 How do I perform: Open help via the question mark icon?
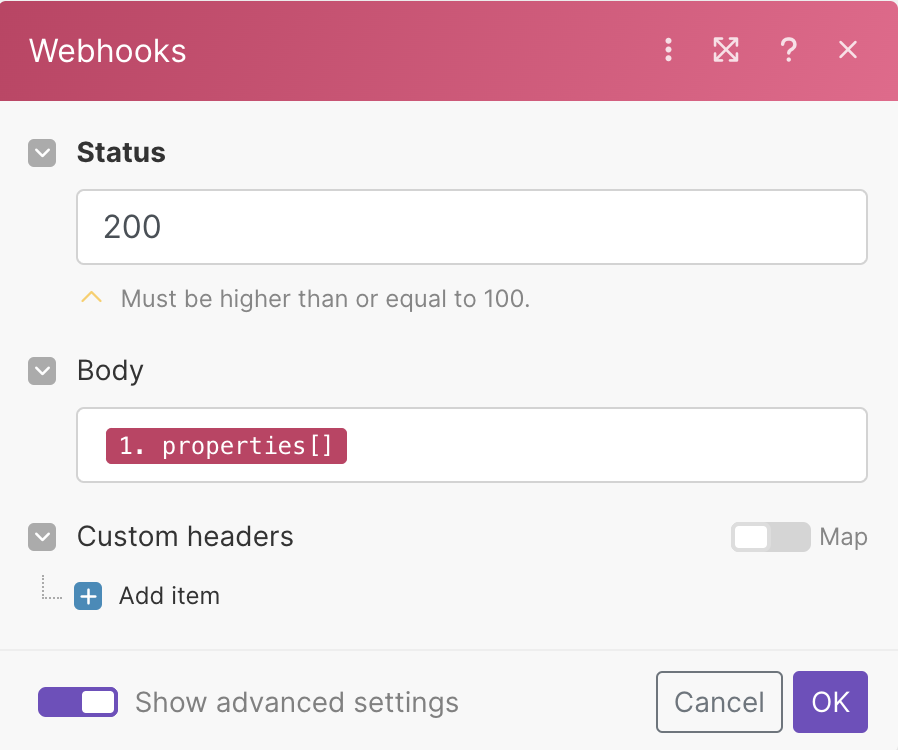click(788, 50)
